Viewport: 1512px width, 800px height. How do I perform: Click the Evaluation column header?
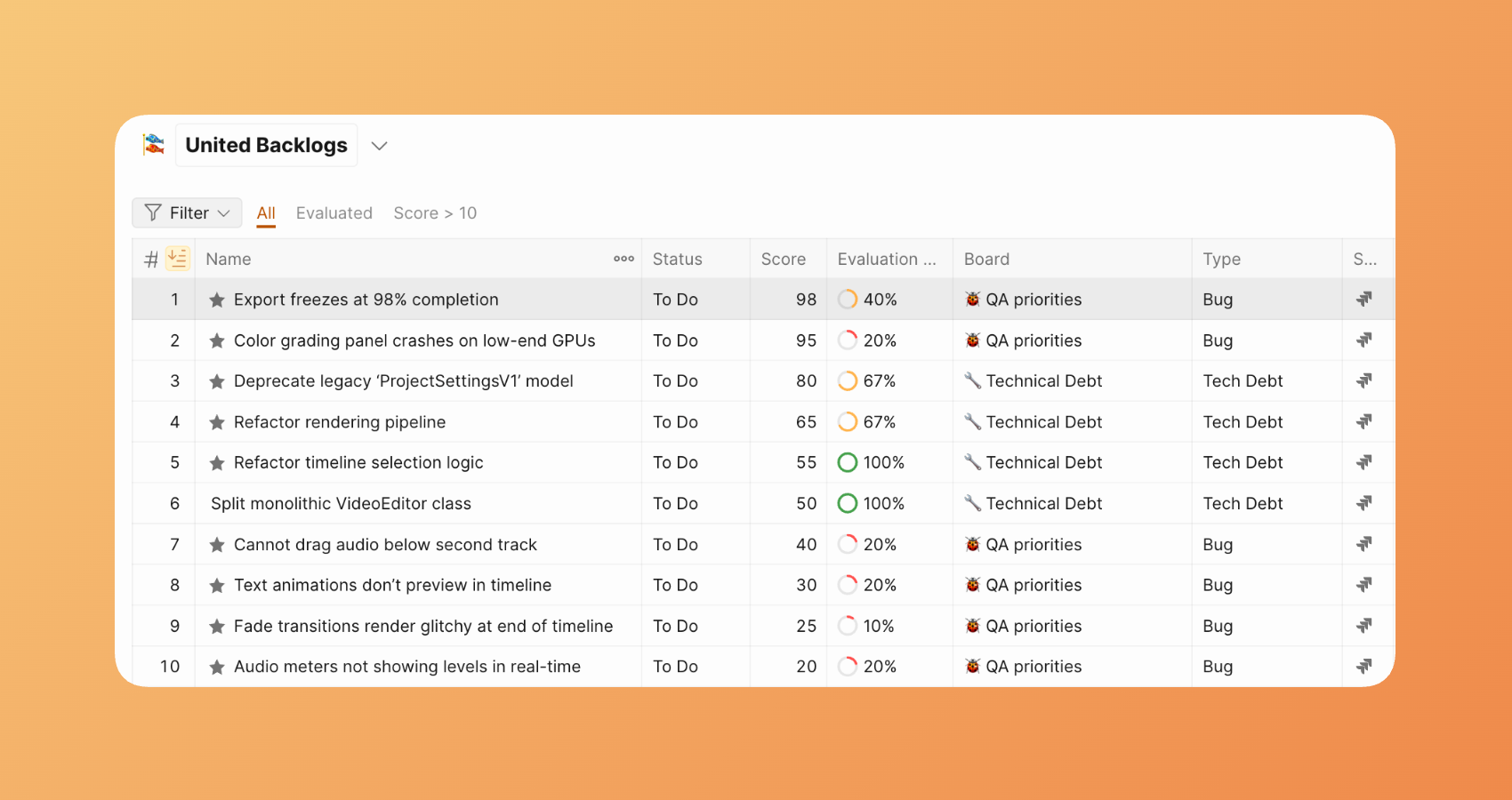click(886, 259)
